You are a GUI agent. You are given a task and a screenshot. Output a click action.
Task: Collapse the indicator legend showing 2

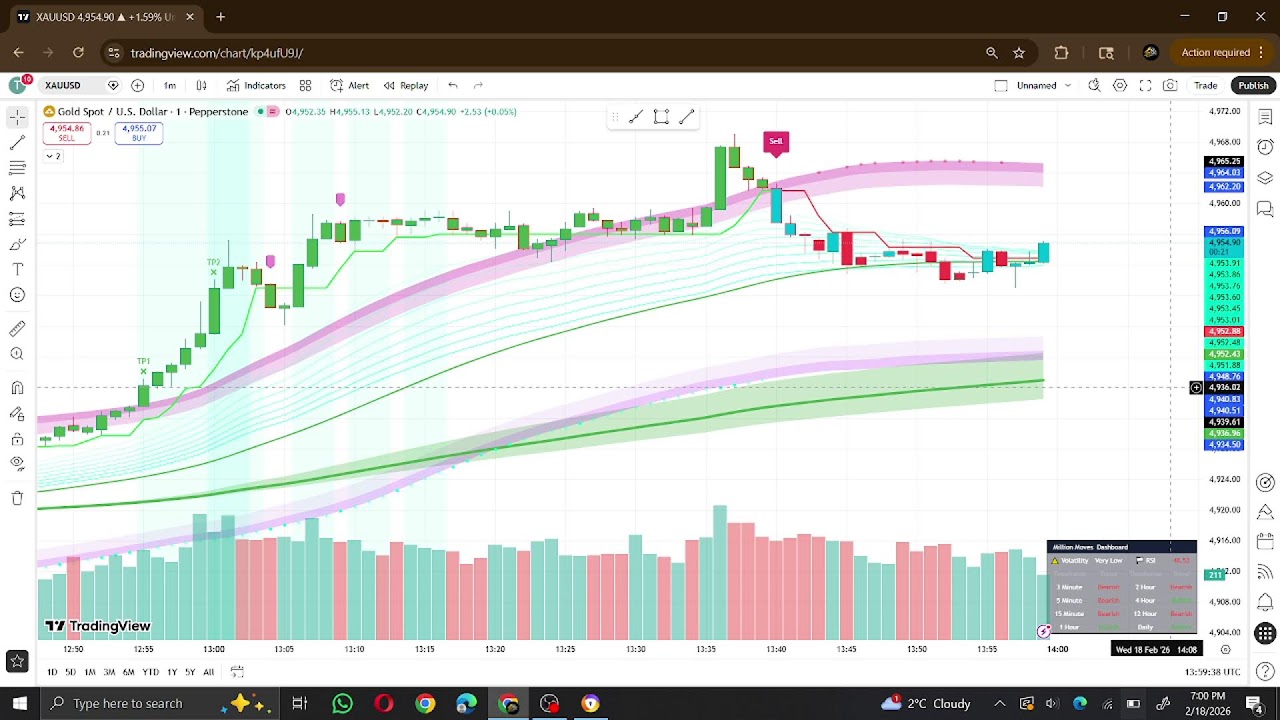(x=52, y=156)
